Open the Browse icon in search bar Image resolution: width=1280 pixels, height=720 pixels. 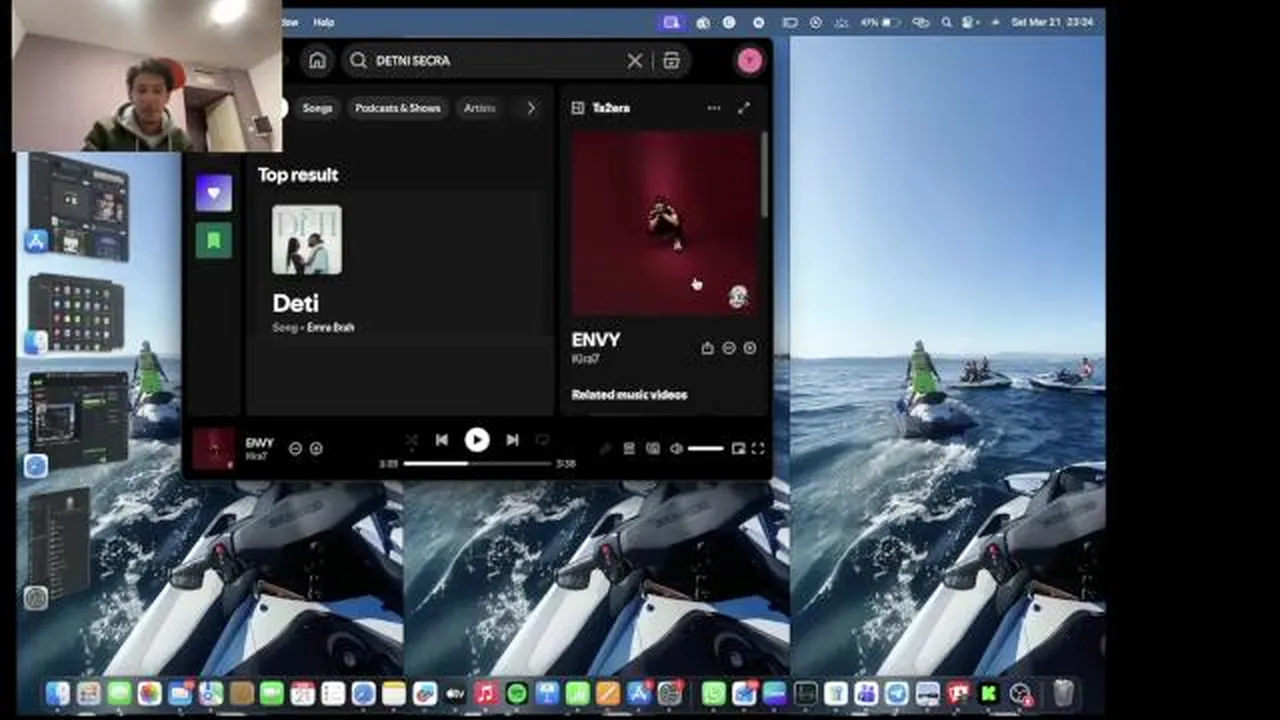672,61
